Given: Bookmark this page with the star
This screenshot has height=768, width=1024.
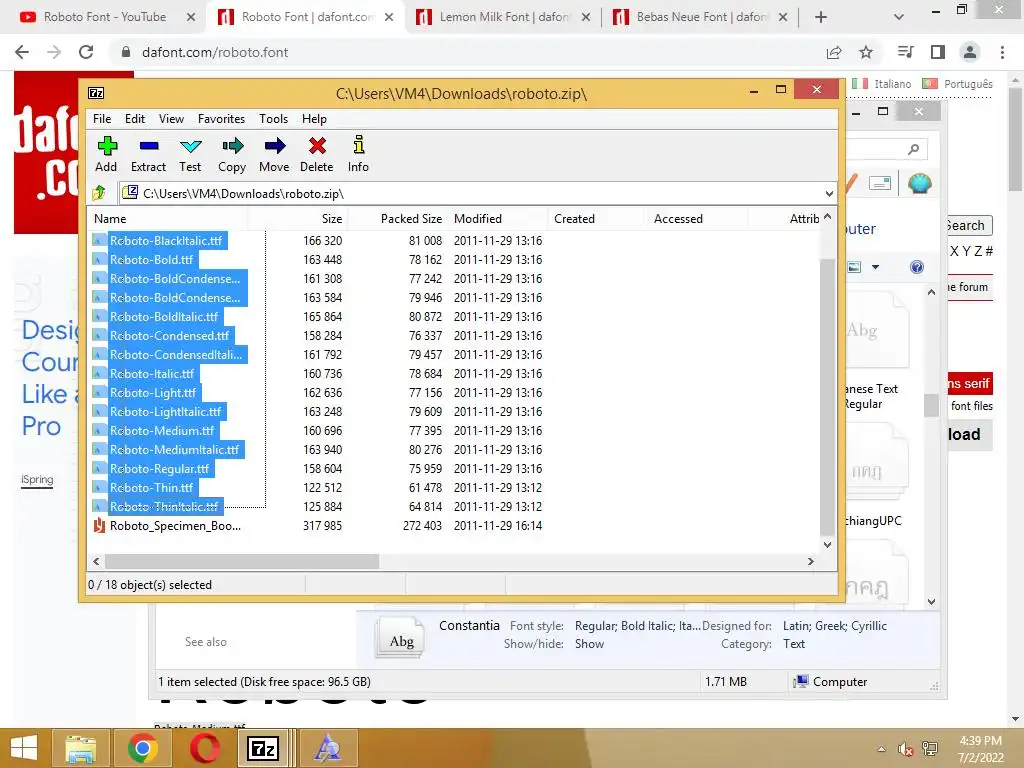Looking at the screenshot, I should pyautogui.click(x=866, y=52).
